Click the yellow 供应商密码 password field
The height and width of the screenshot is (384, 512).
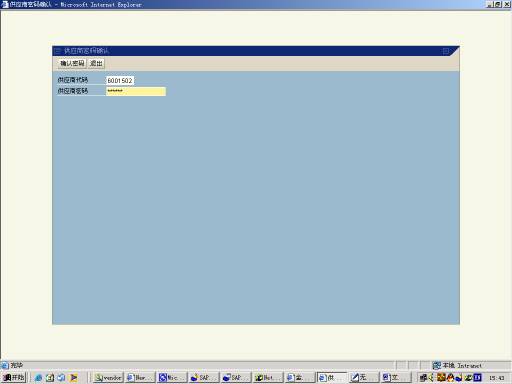click(136, 91)
